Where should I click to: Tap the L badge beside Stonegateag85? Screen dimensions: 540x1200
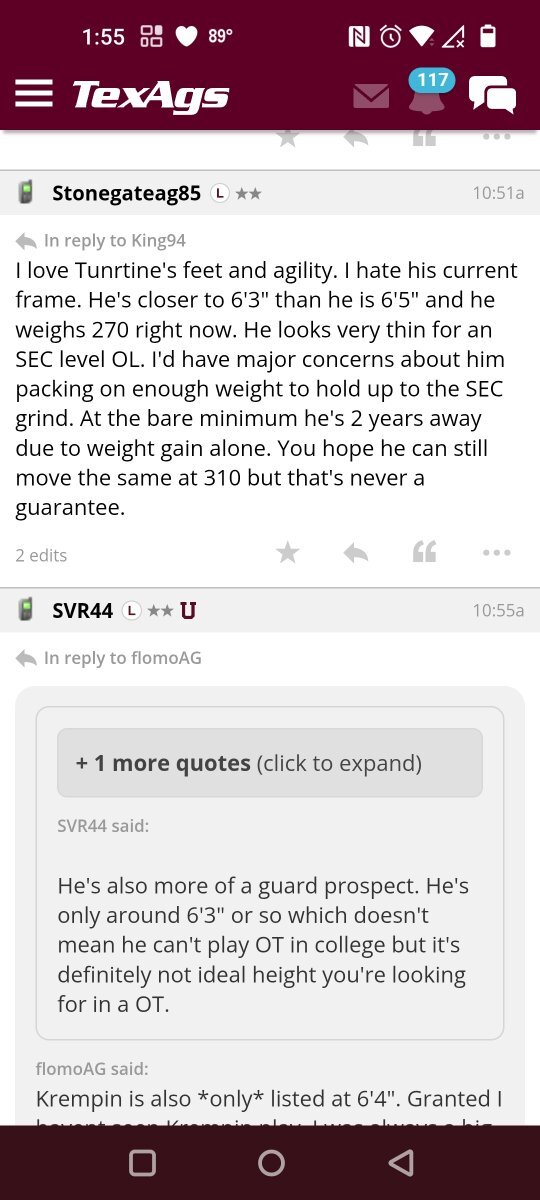[x=220, y=193]
